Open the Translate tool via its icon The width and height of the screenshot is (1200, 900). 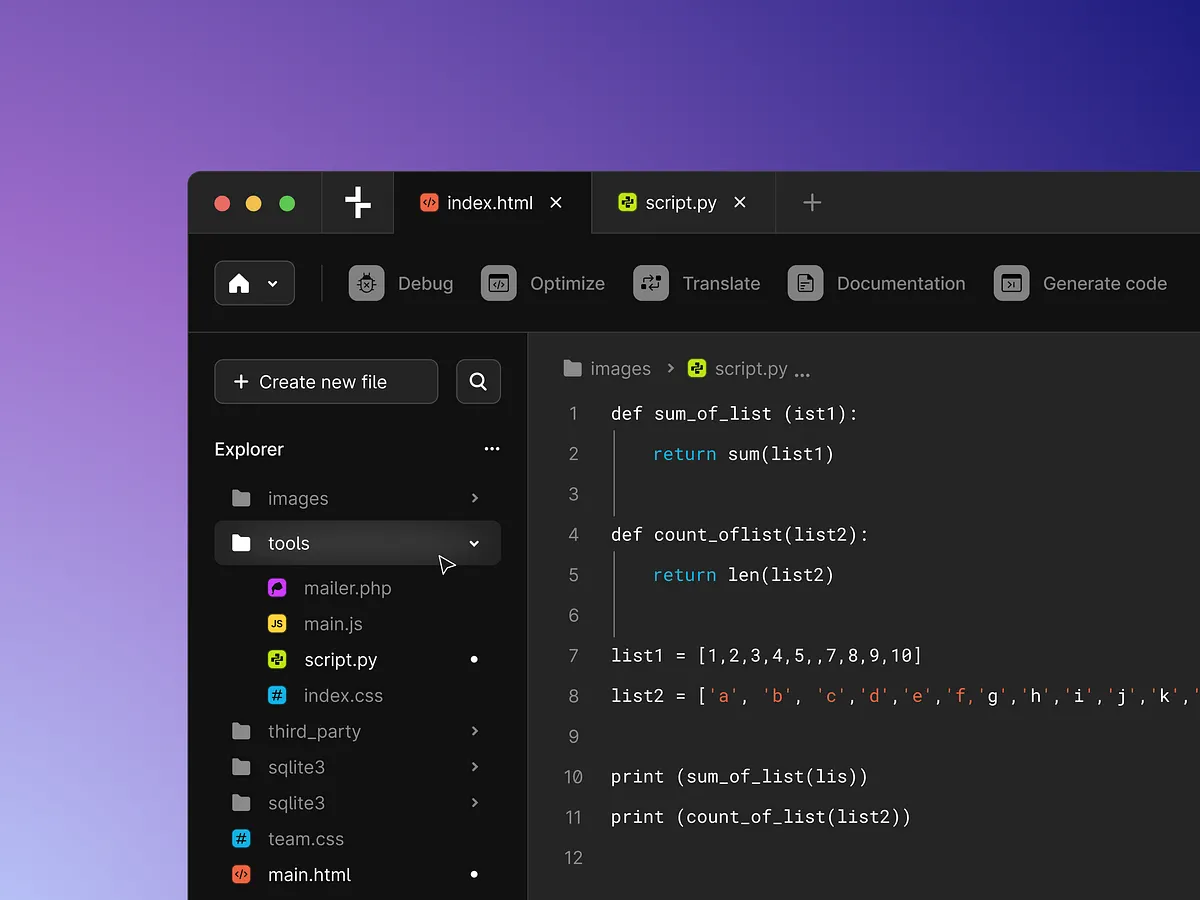pyautogui.click(x=650, y=283)
